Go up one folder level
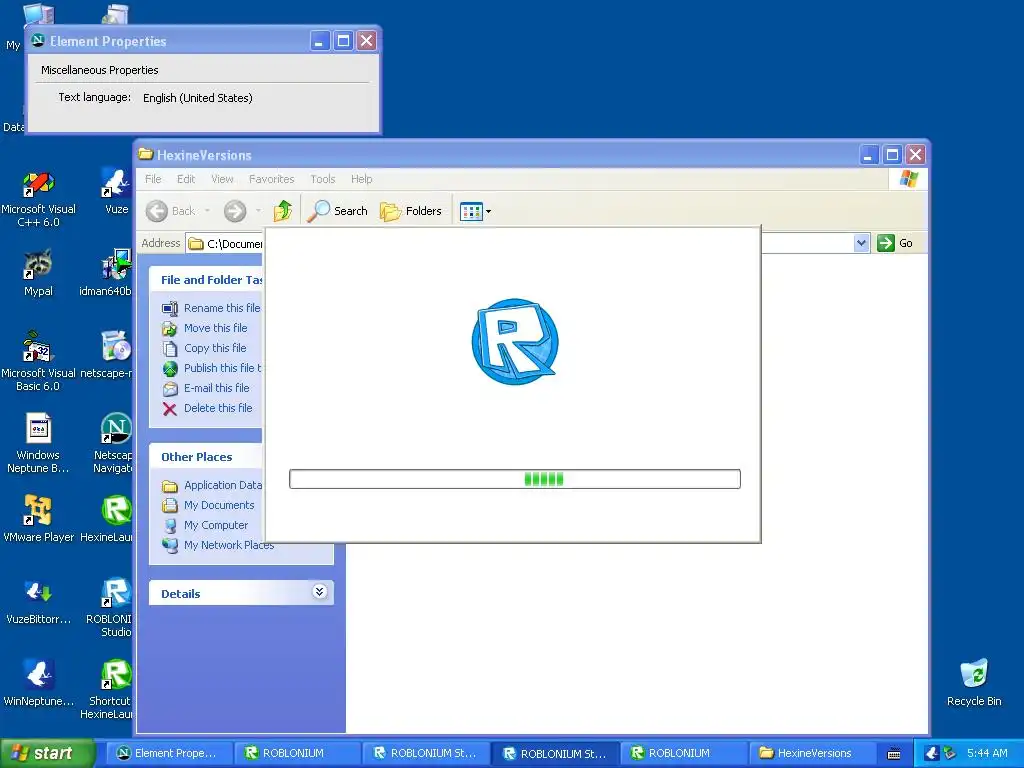 (x=283, y=211)
